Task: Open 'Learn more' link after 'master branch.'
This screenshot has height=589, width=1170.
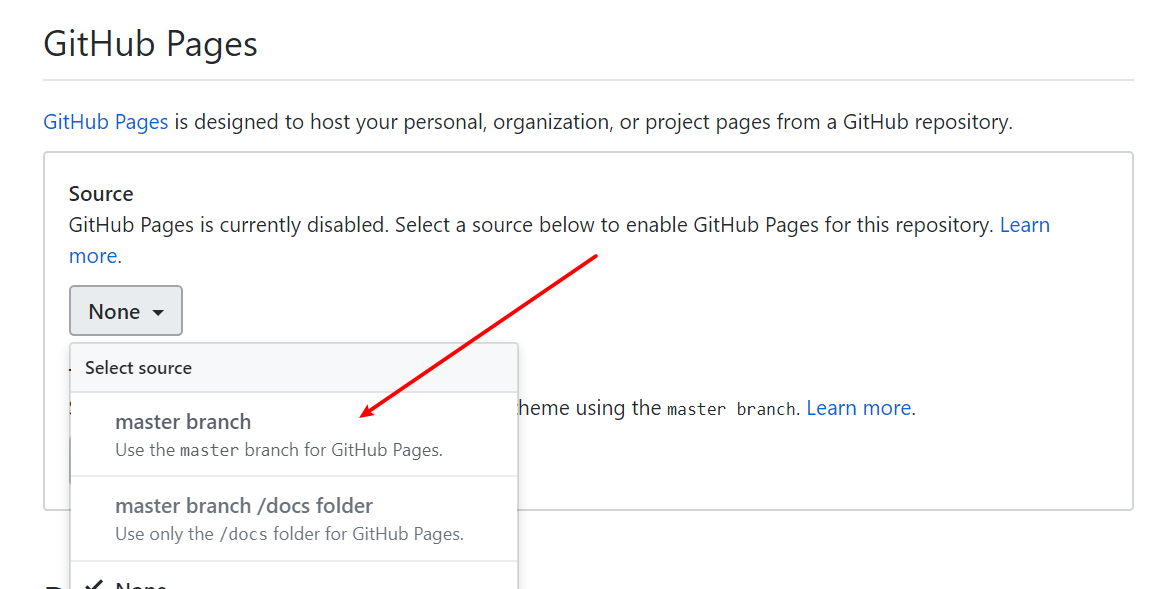Action: (x=858, y=408)
